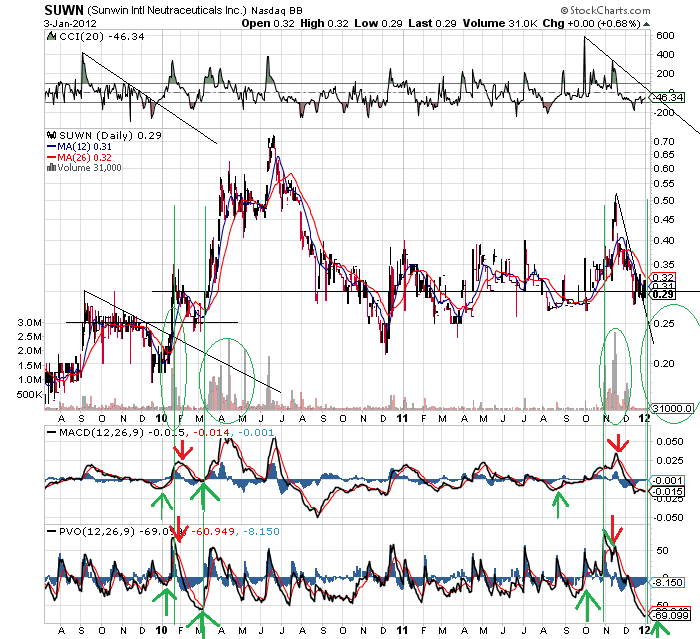Select the Chg +0.00 (+0.68%) value
The height and width of the screenshot is (639, 700).
tap(592, 23)
